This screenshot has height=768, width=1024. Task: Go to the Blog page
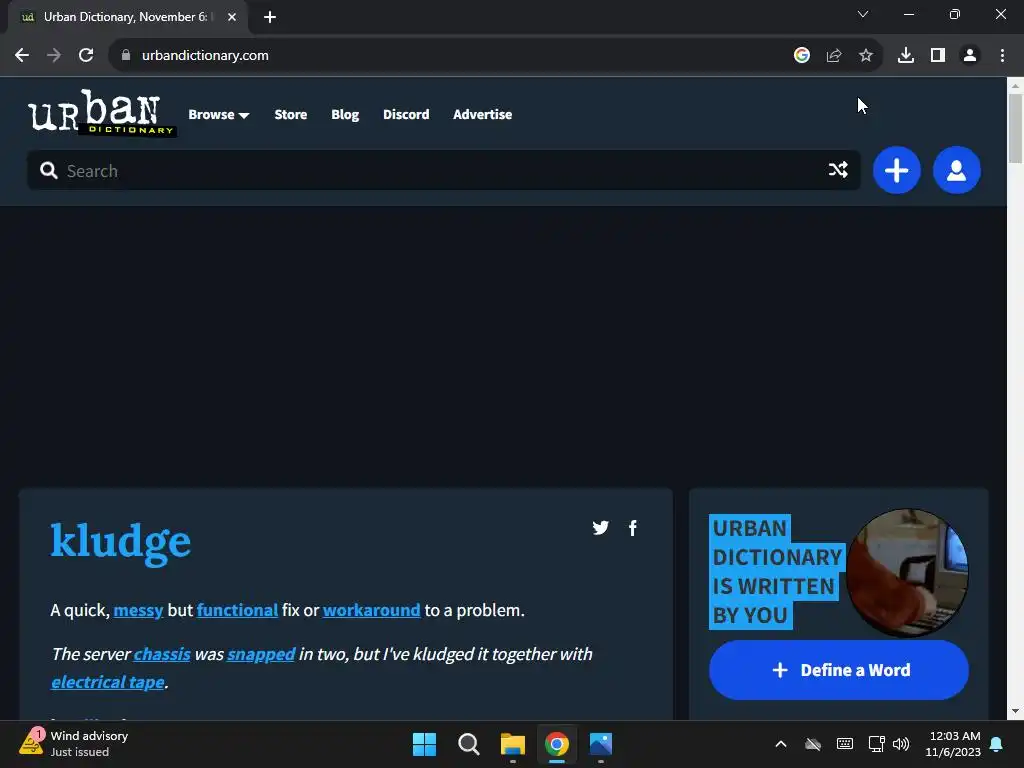345,114
